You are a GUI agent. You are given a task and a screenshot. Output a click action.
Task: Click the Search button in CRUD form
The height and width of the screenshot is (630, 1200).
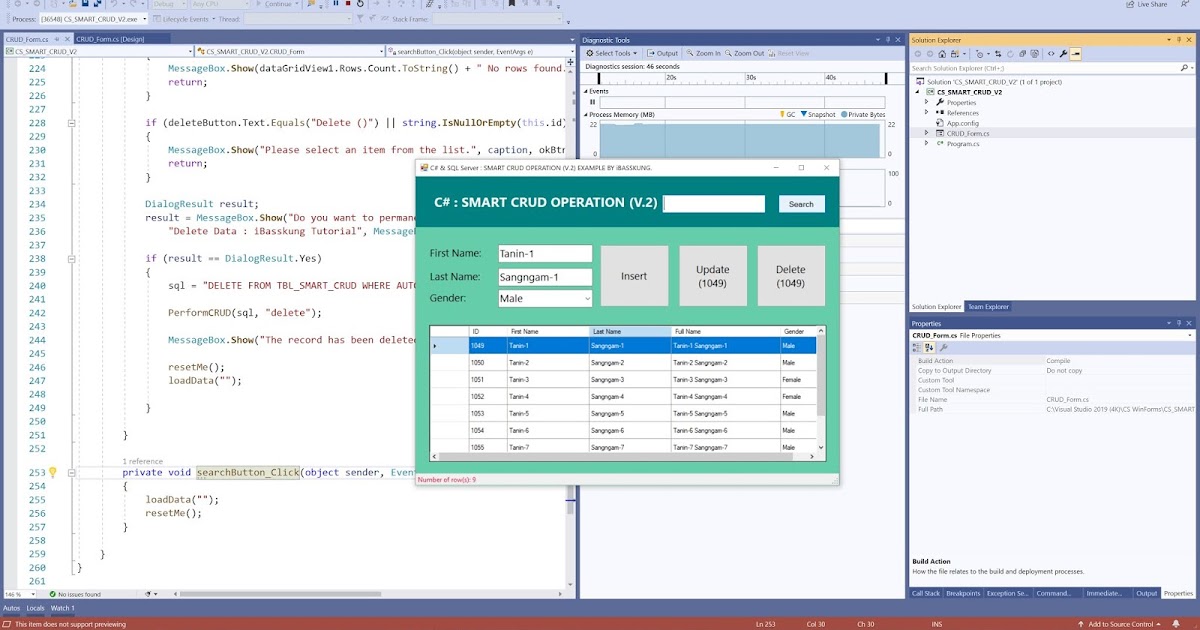[x=801, y=203]
